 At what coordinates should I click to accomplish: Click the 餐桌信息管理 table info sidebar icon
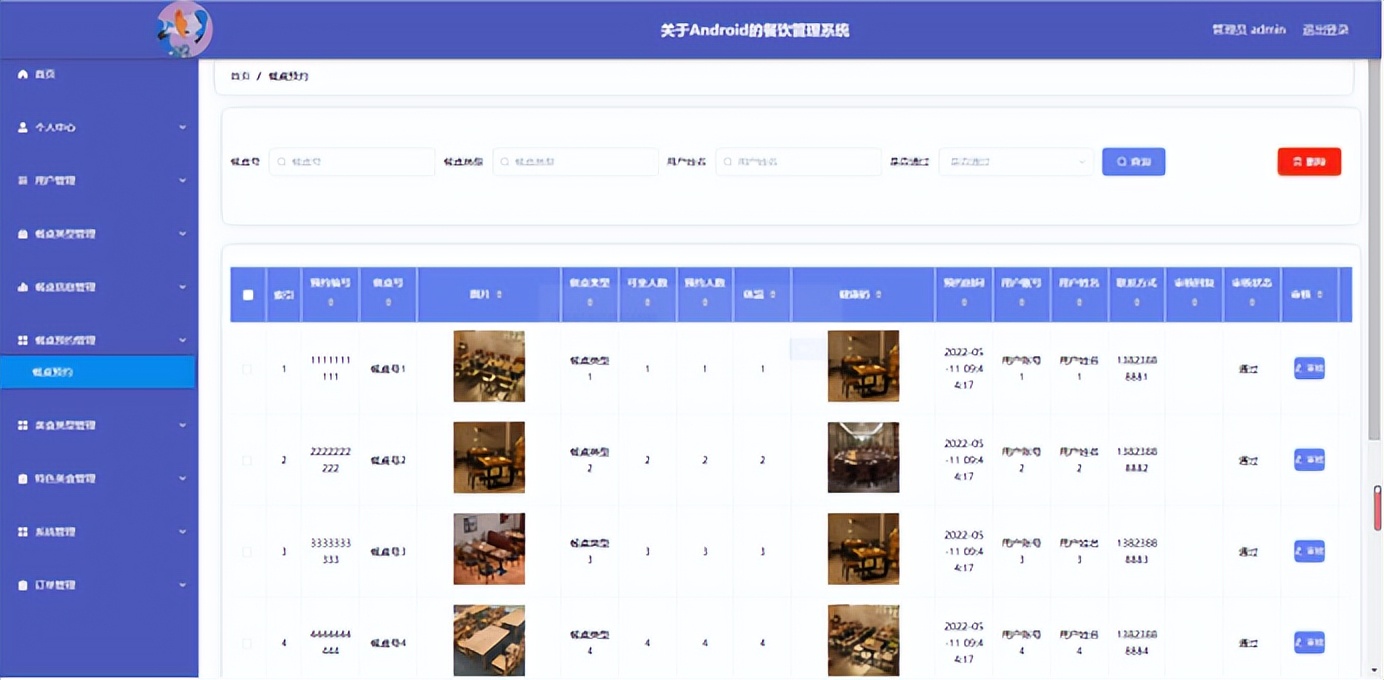pos(24,287)
